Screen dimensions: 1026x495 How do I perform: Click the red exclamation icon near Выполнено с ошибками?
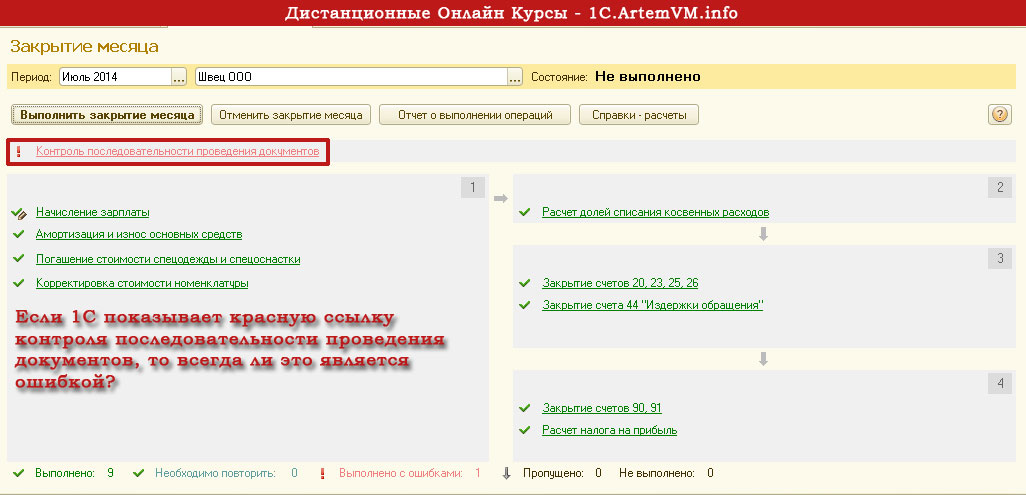pos(322,473)
